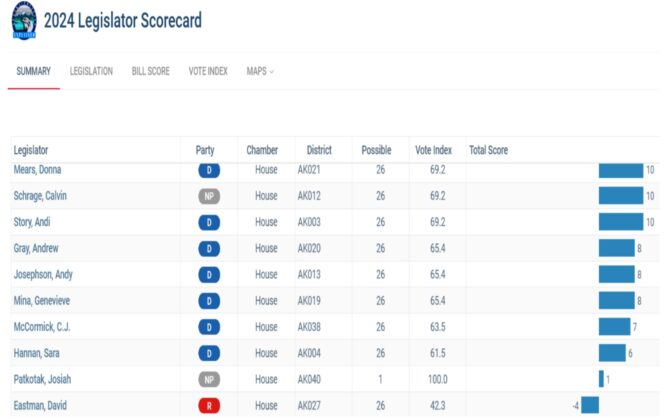Image resolution: width=670 pixels, height=420 pixels.
Task: Sort by the District column header
Action: coord(319,150)
